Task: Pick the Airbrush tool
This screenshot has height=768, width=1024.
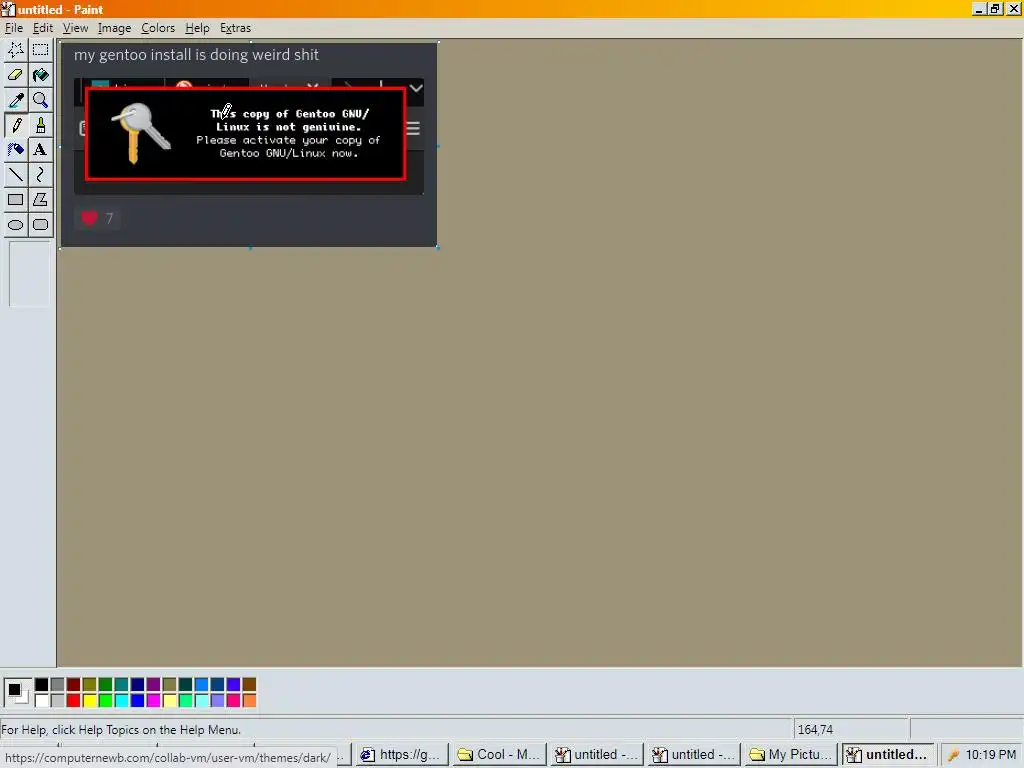Action: point(16,150)
